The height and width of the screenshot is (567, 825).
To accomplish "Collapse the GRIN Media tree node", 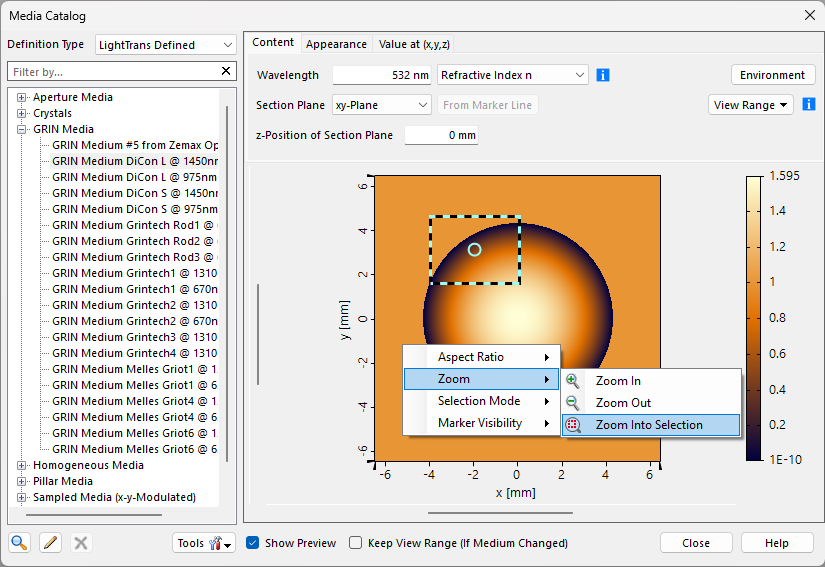I will tap(22, 129).
